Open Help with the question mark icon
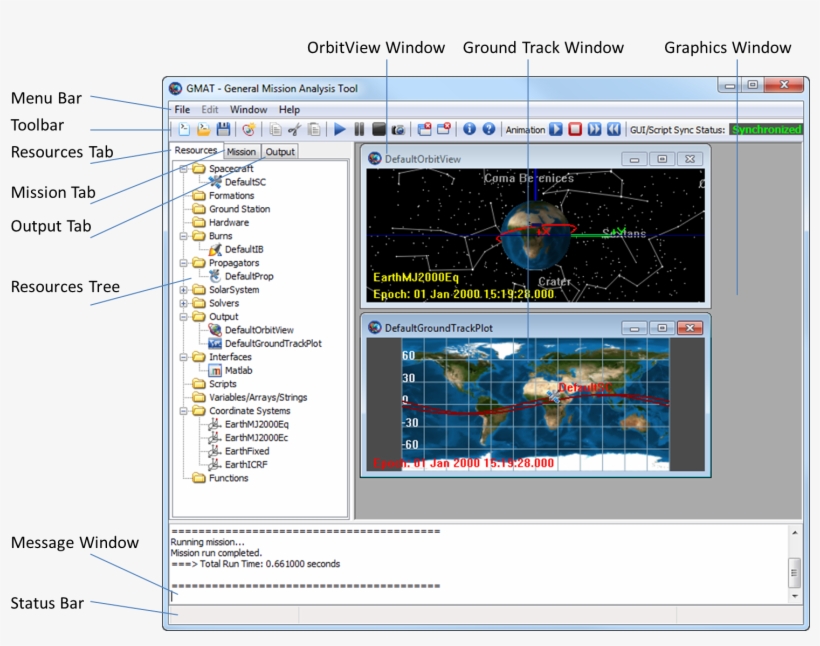Viewport: 820px width, 646px height. pos(488,129)
